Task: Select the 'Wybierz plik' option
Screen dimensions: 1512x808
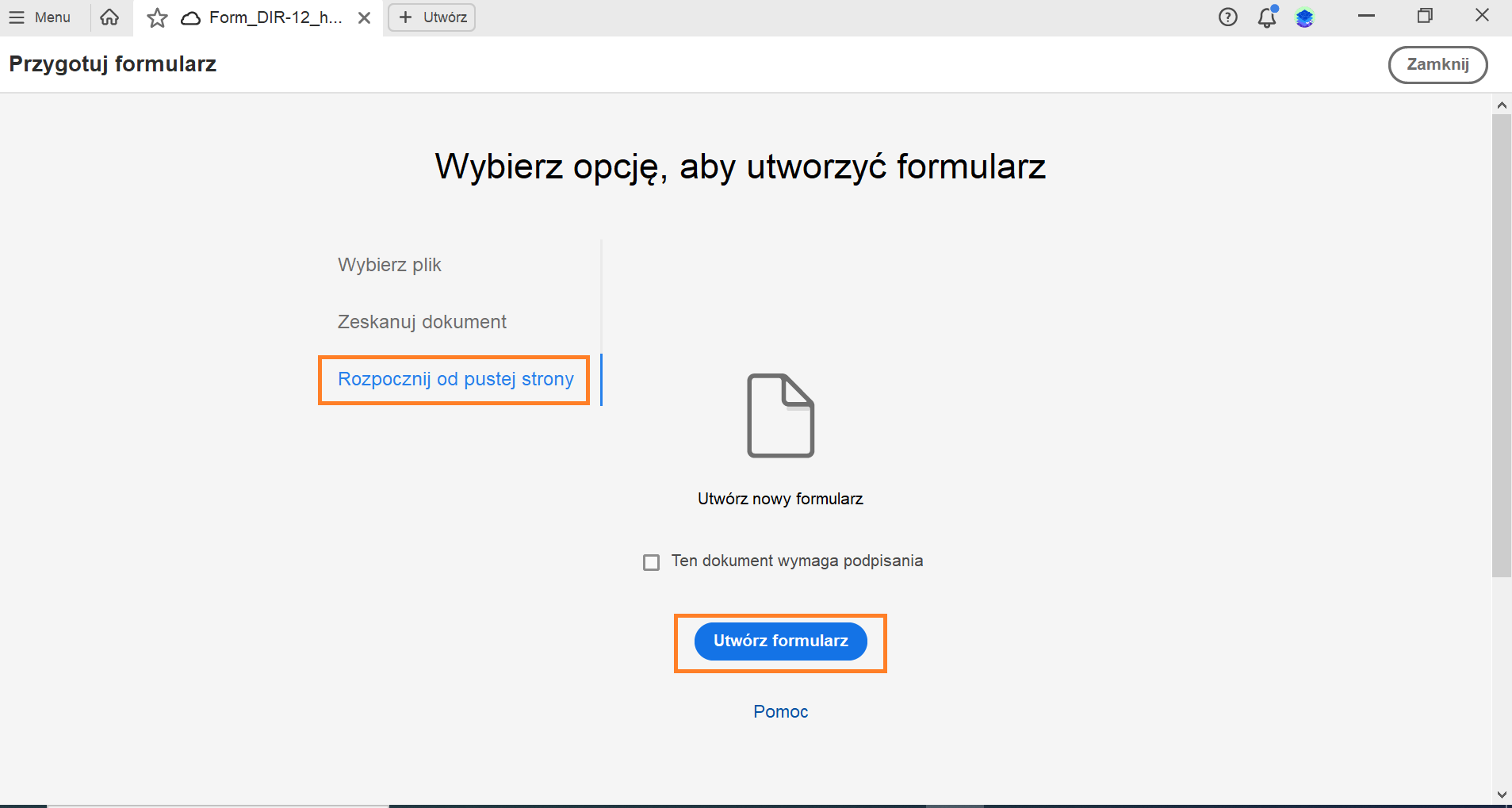Action: 389,265
